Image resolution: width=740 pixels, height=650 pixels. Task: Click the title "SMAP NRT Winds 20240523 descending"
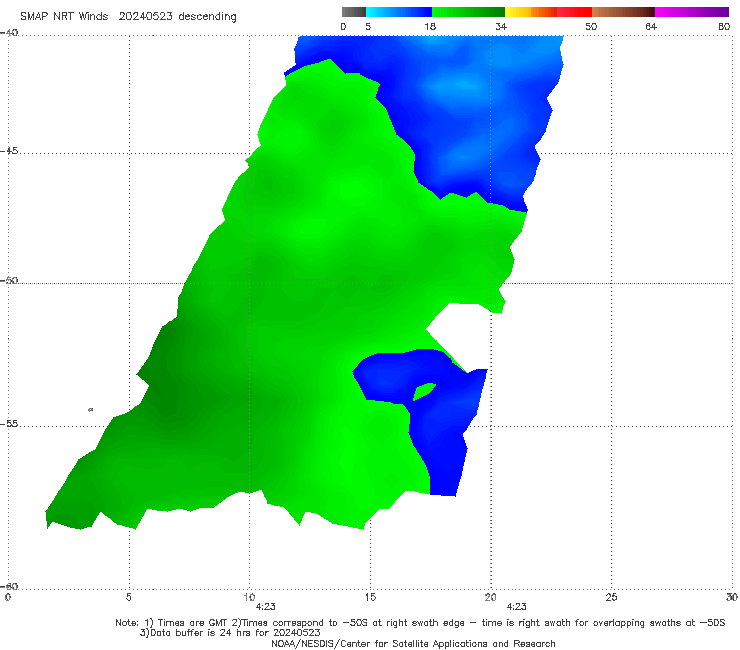point(128,16)
